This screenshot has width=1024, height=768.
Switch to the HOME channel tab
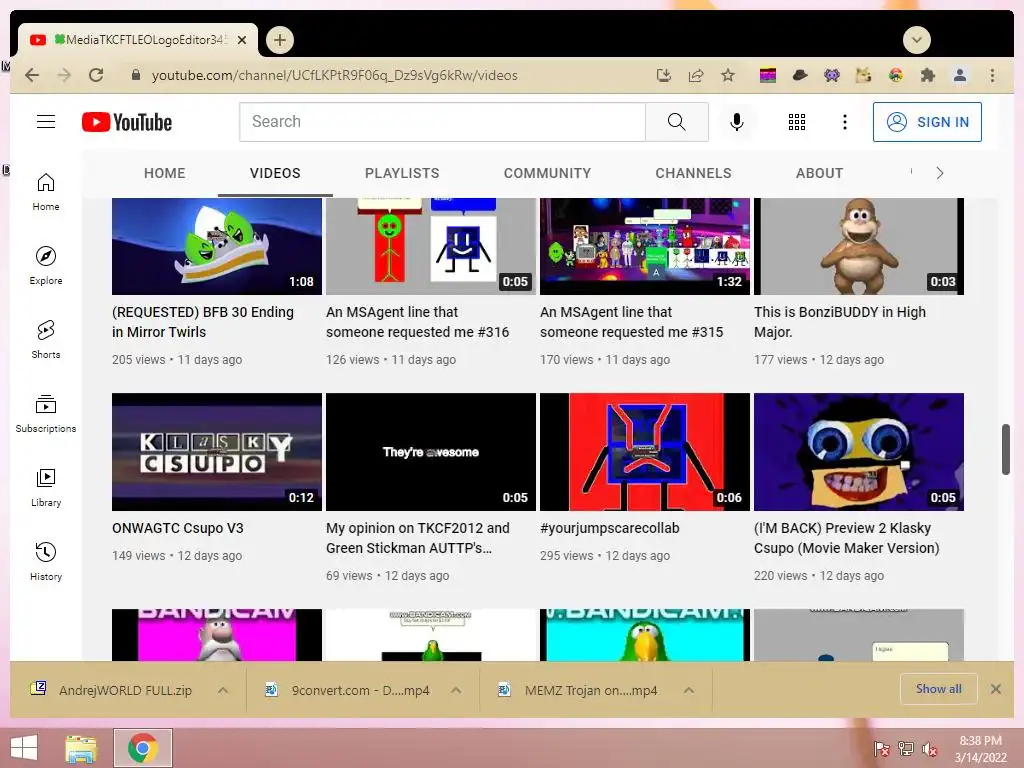tap(165, 173)
